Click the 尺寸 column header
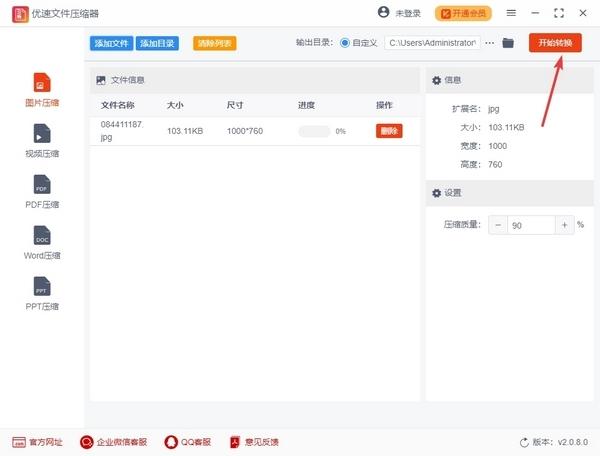The height and width of the screenshot is (456, 600). point(235,105)
